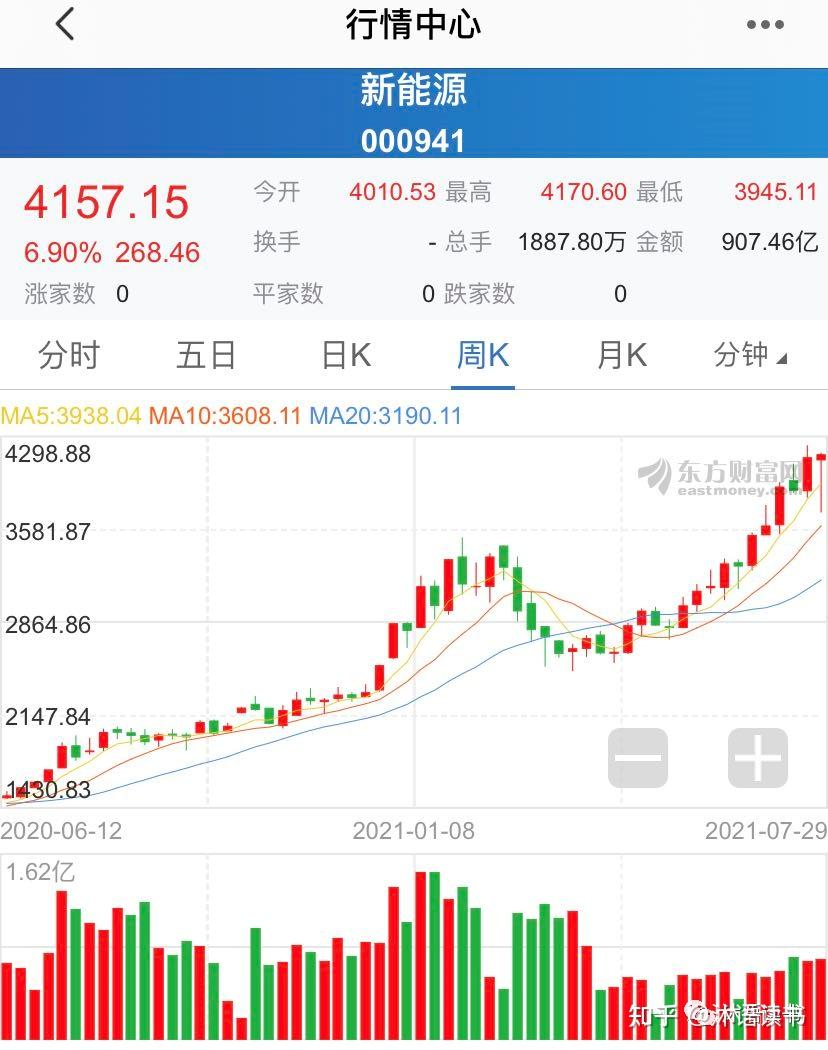Switch to the 月K tab
The image size is (828, 1050).
pos(622,355)
